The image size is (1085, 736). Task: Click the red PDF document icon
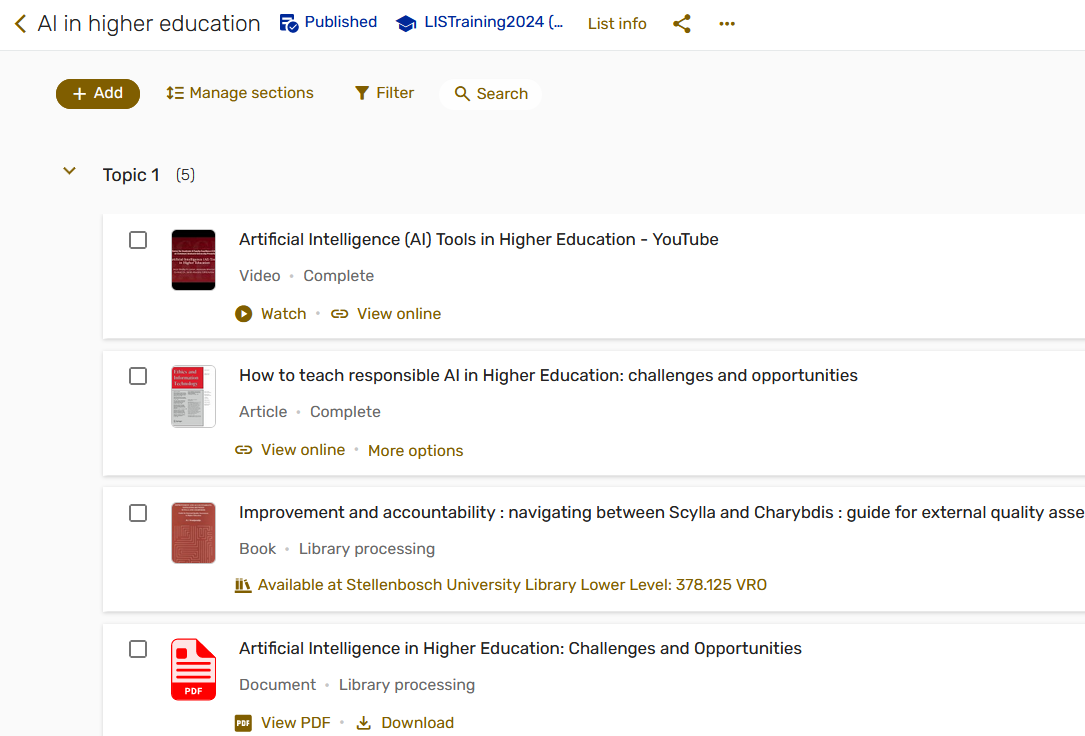tap(193, 669)
